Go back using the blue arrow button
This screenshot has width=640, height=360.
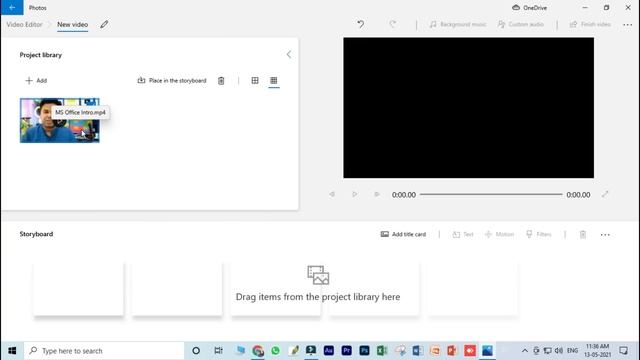[12, 7]
